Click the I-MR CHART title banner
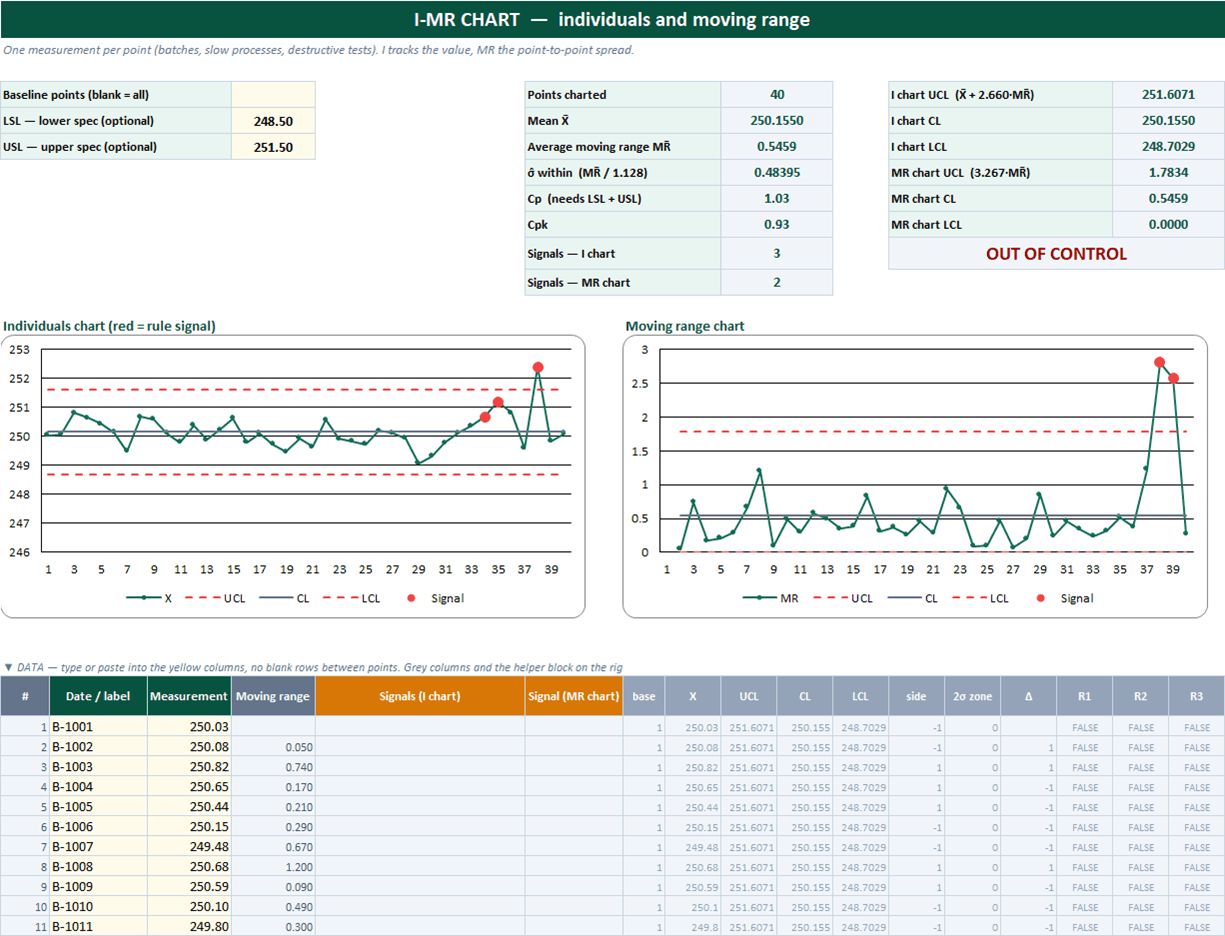This screenshot has width=1225, height=936. point(612,19)
